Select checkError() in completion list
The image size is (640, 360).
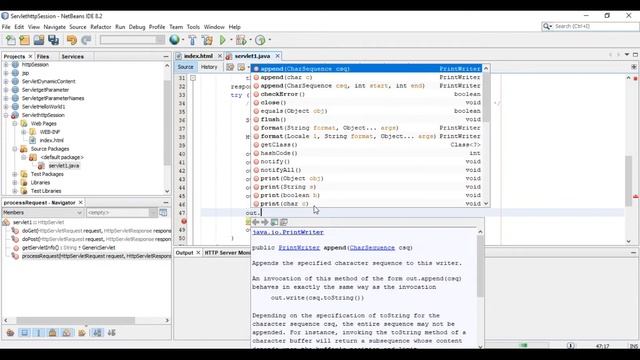367,94
